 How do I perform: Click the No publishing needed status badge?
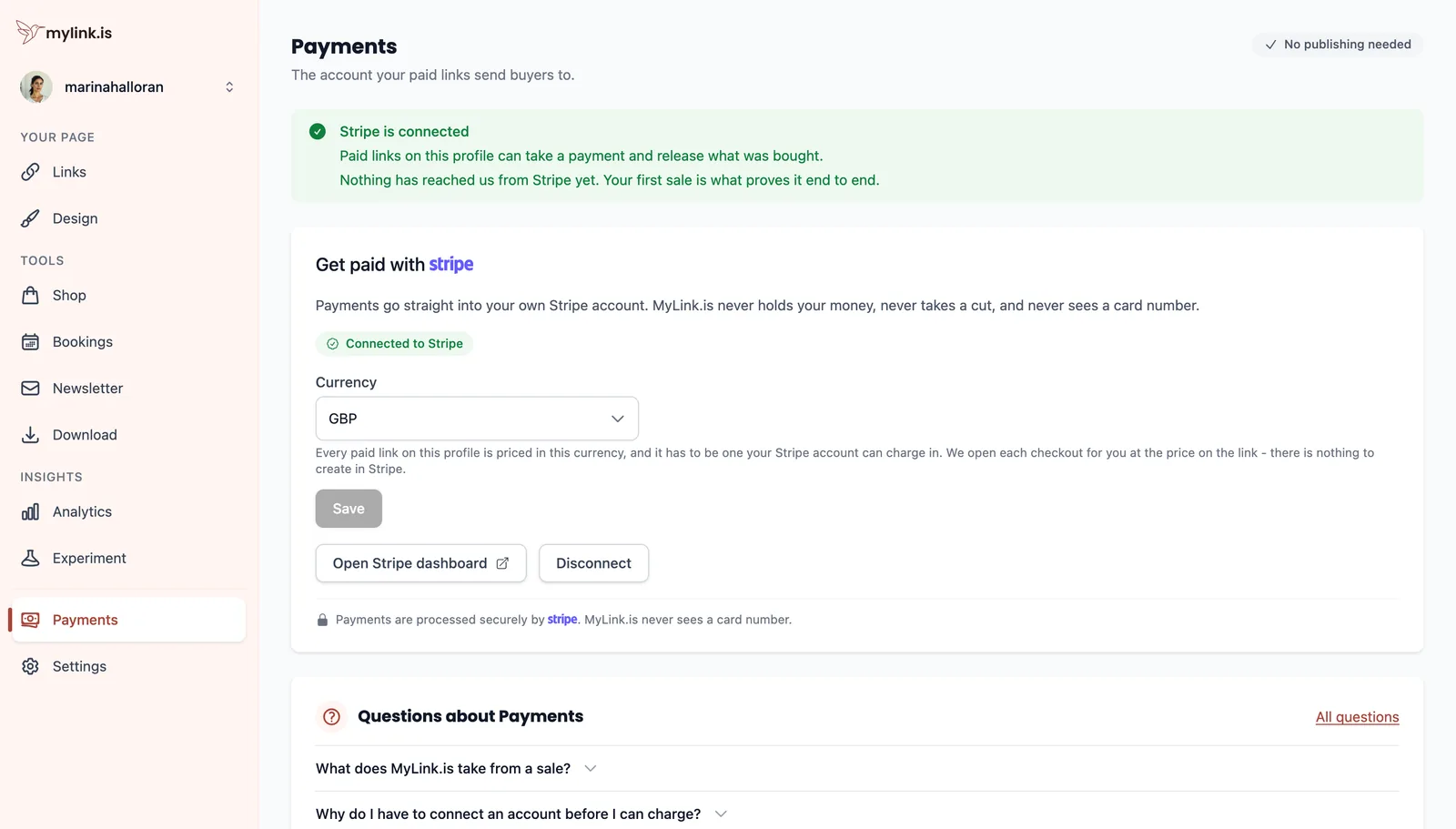[x=1338, y=45]
